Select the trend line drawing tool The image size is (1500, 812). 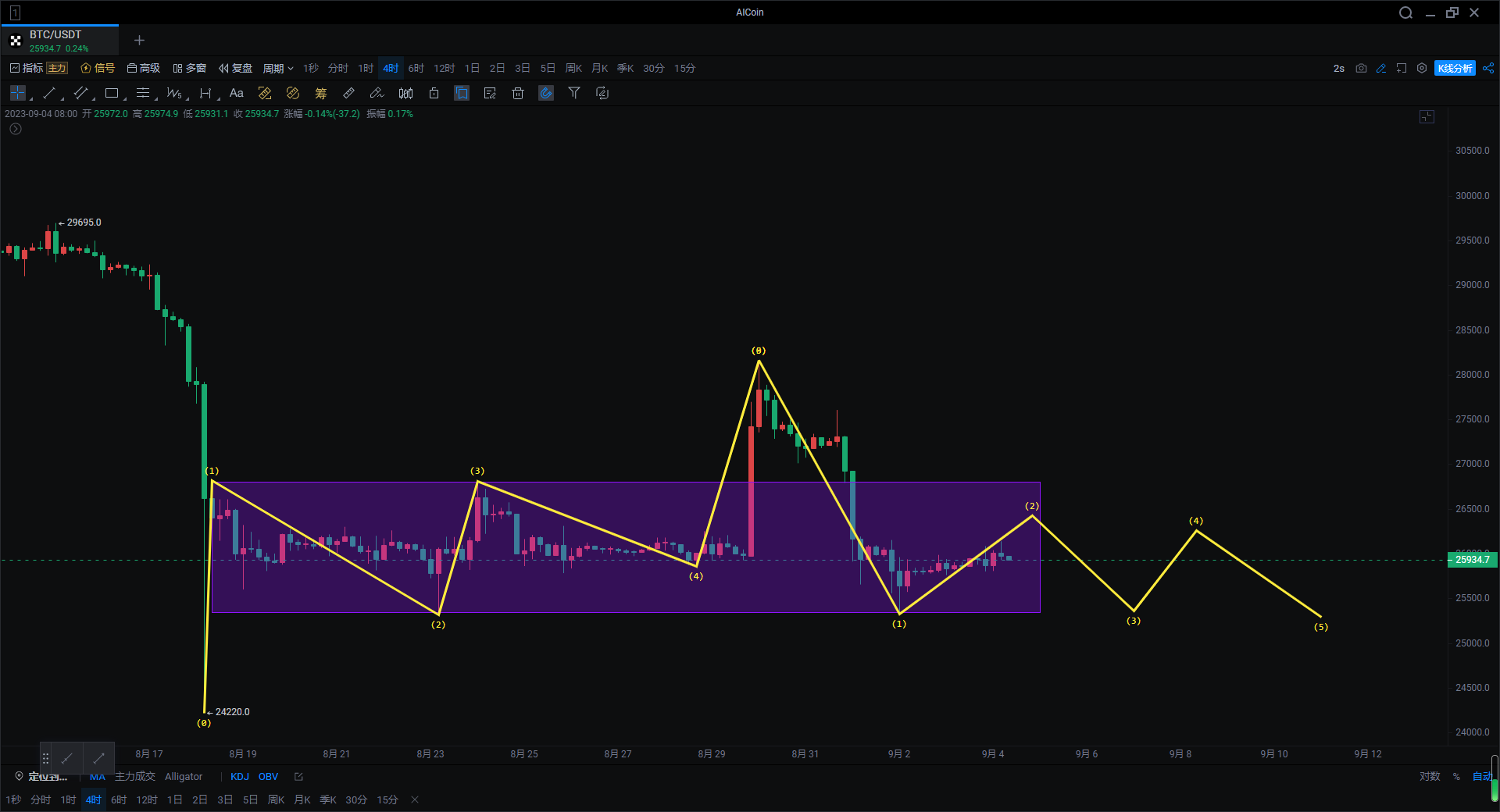pyautogui.click(x=49, y=93)
